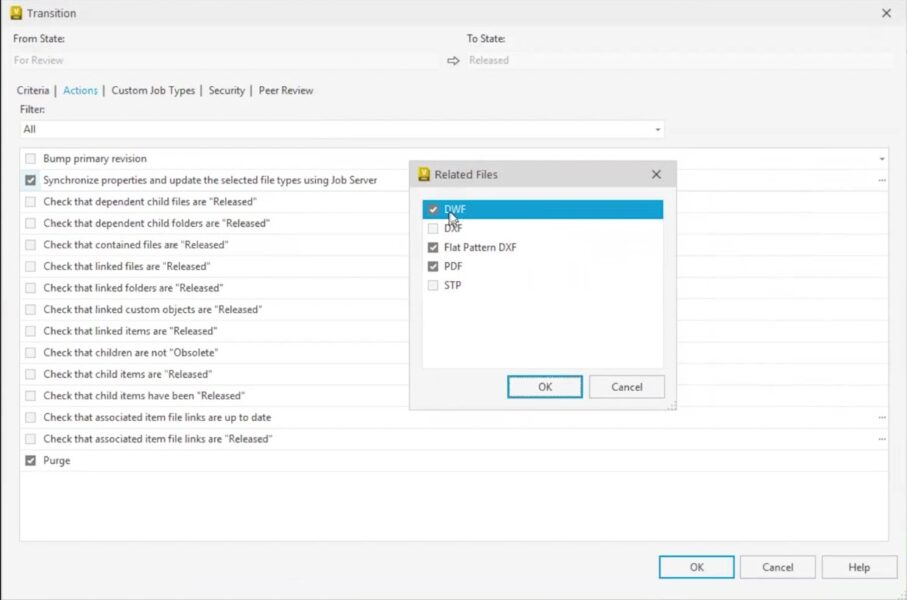Image resolution: width=907 pixels, height=600 pixels.
Task: Cancel the Related Files dialog
Action: [626, 386]
